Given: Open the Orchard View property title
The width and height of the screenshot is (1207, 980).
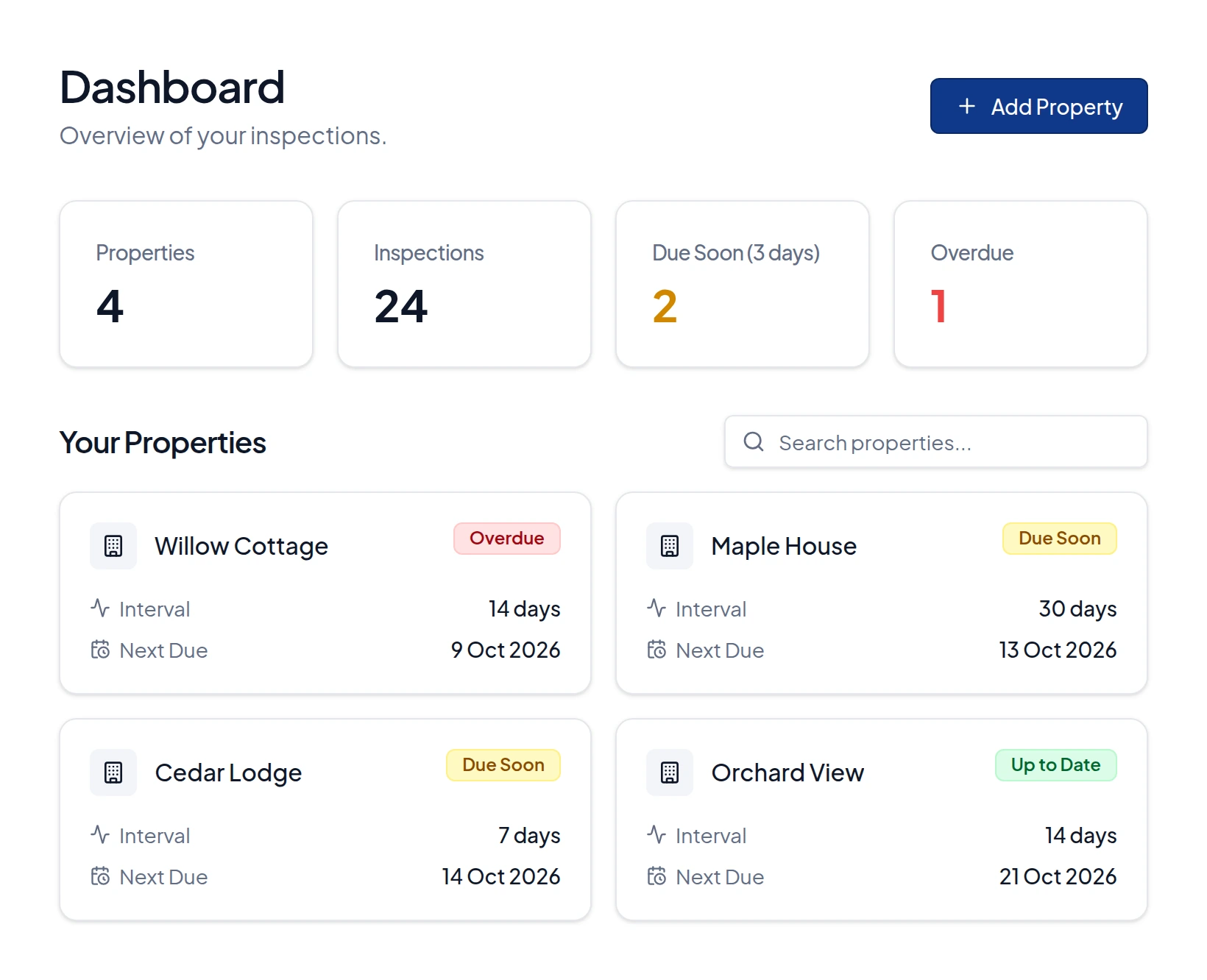Looking at the screenshot, I should 787,773.
